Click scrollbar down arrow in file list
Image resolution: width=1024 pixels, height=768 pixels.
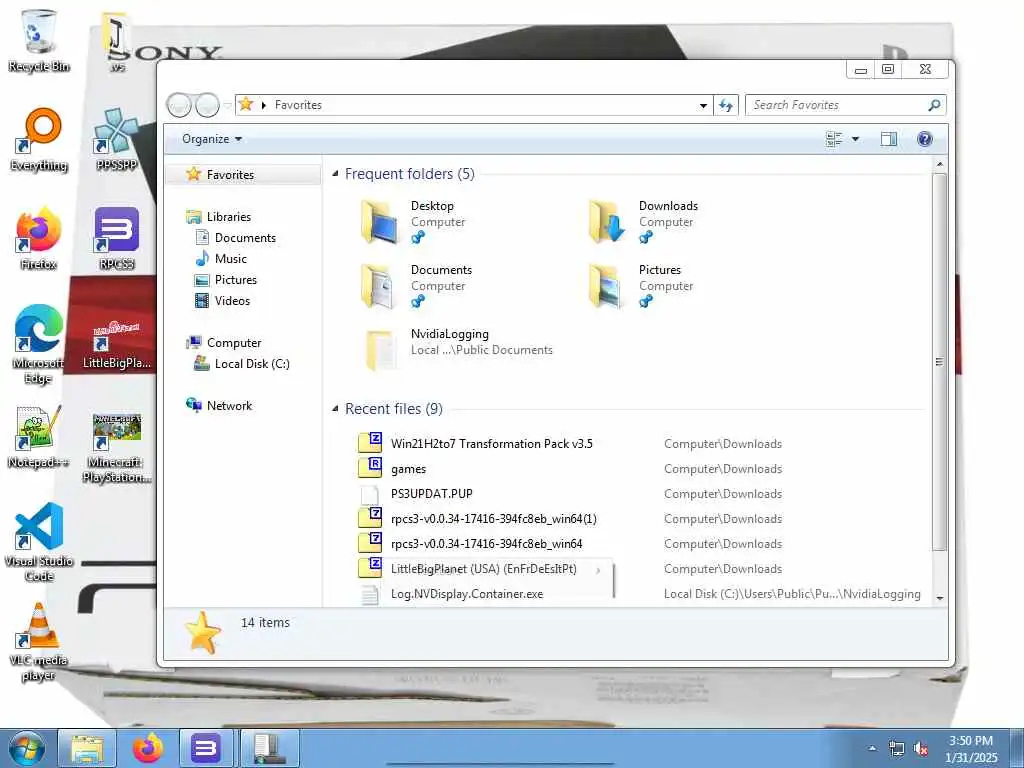click(x=940, y=598)
